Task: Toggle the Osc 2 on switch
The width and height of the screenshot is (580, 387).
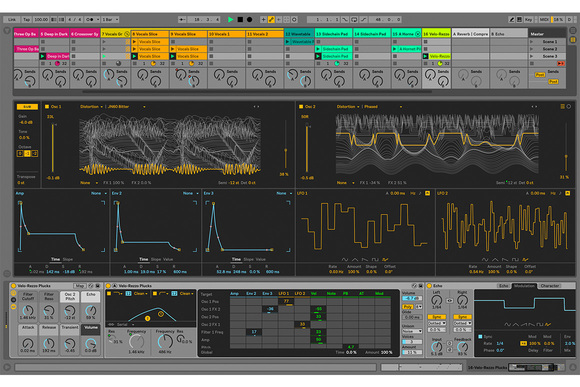Action: [x=301, y=107]
